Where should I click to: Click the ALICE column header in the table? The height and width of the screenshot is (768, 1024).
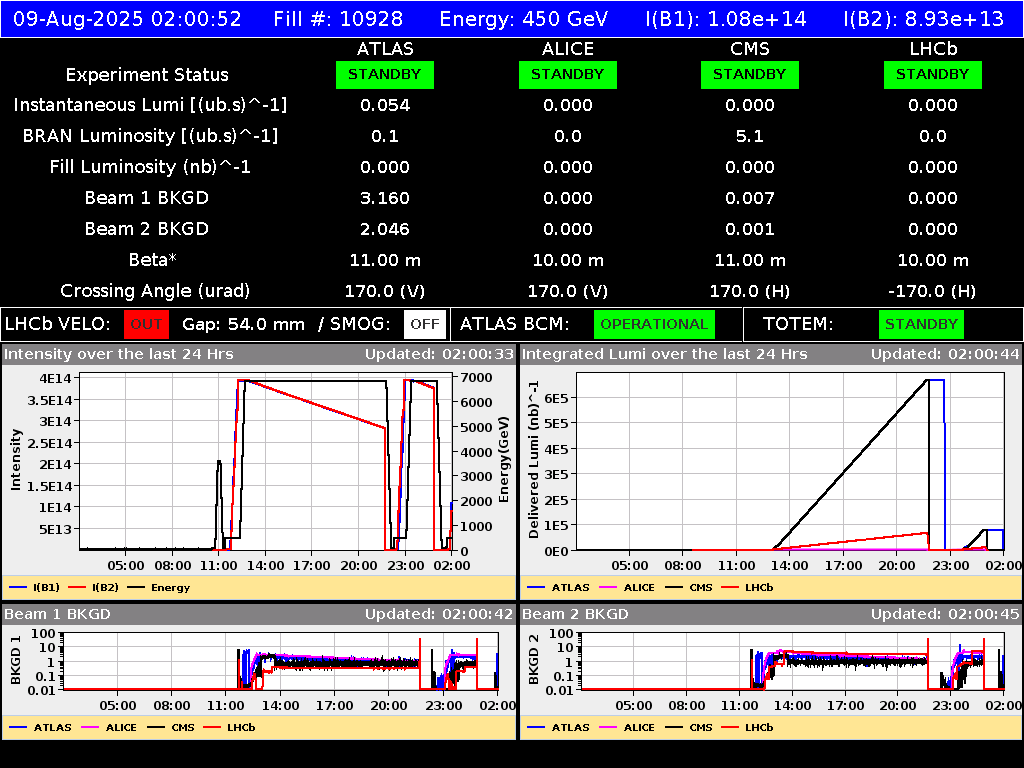pos(568,49)
